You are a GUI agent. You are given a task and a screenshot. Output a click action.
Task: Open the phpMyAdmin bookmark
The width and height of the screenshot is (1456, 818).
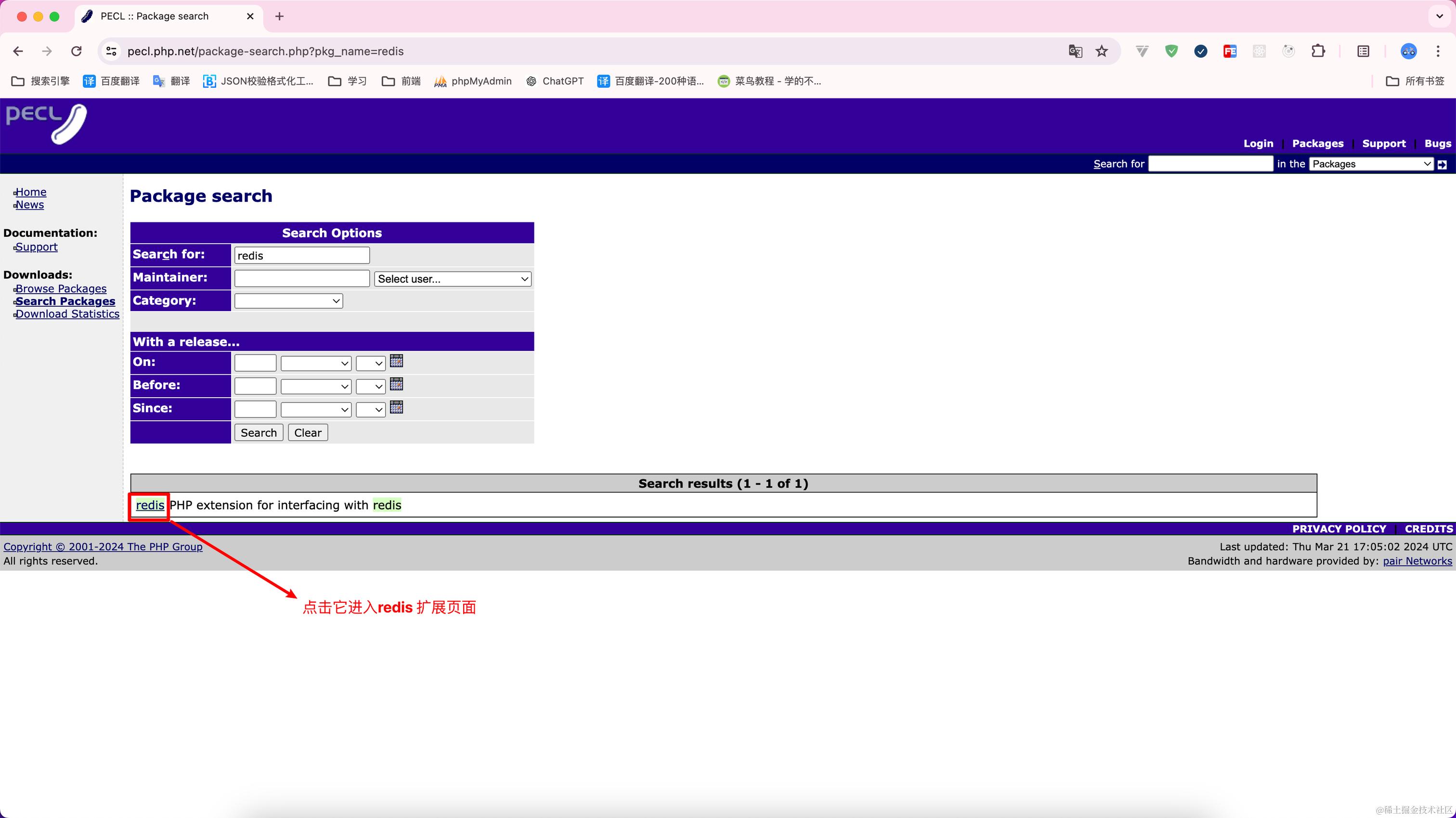click(x=472, y=81)
